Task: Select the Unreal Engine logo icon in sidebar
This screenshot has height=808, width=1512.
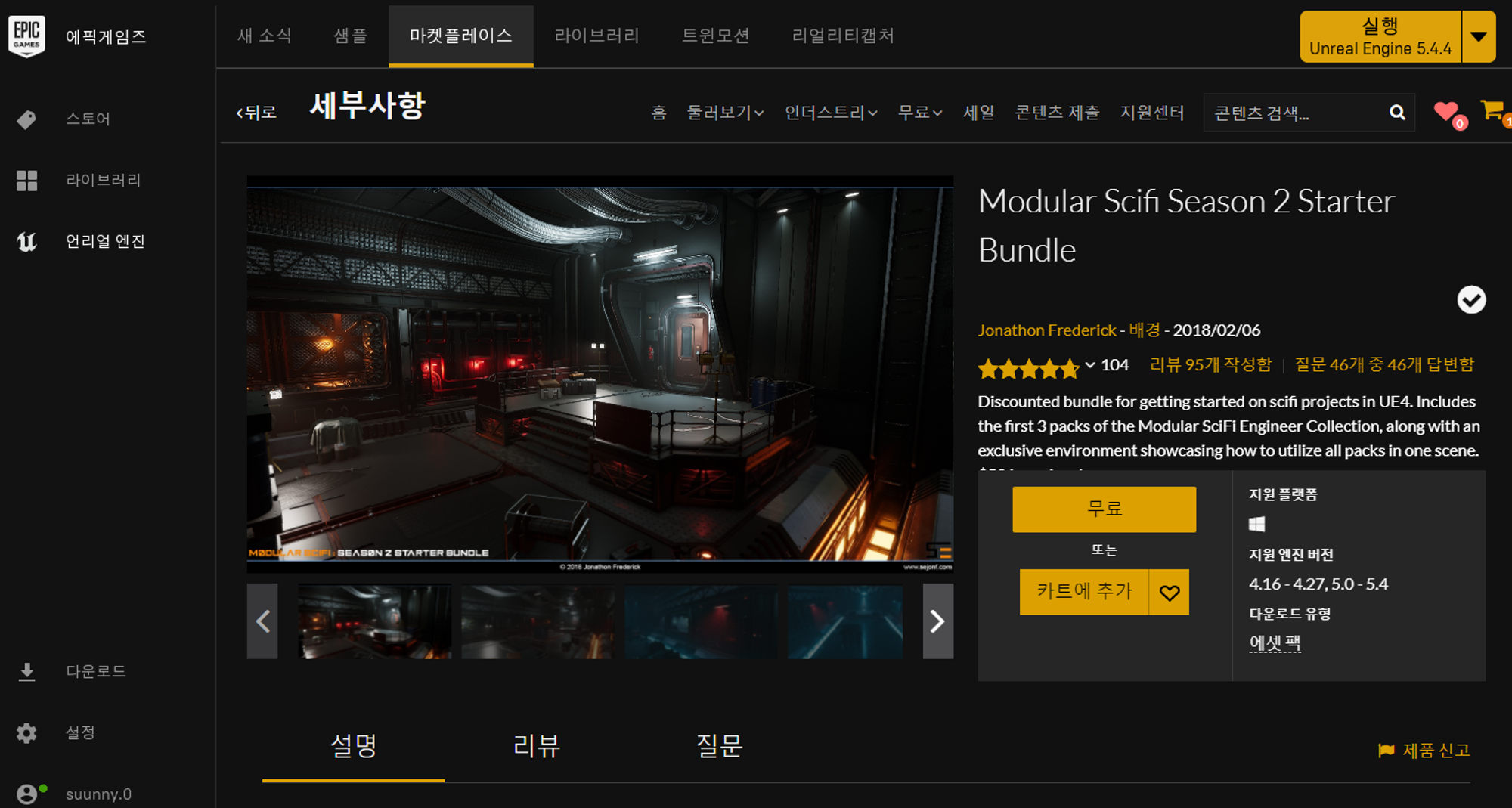Action: click(x=26, y=242)
